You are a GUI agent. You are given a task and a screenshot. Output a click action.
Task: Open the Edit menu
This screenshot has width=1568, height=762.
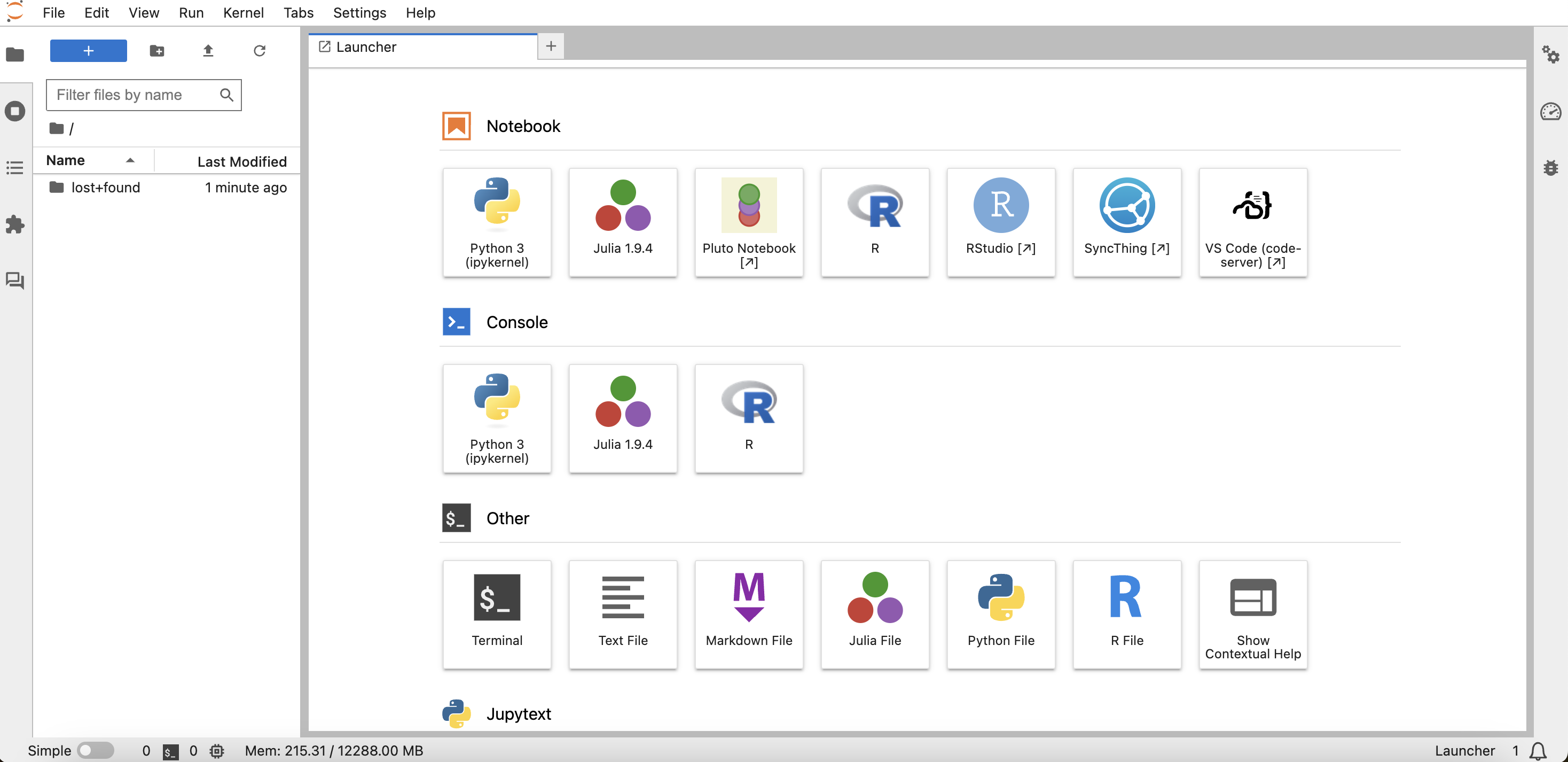click(x=96, y=13)
